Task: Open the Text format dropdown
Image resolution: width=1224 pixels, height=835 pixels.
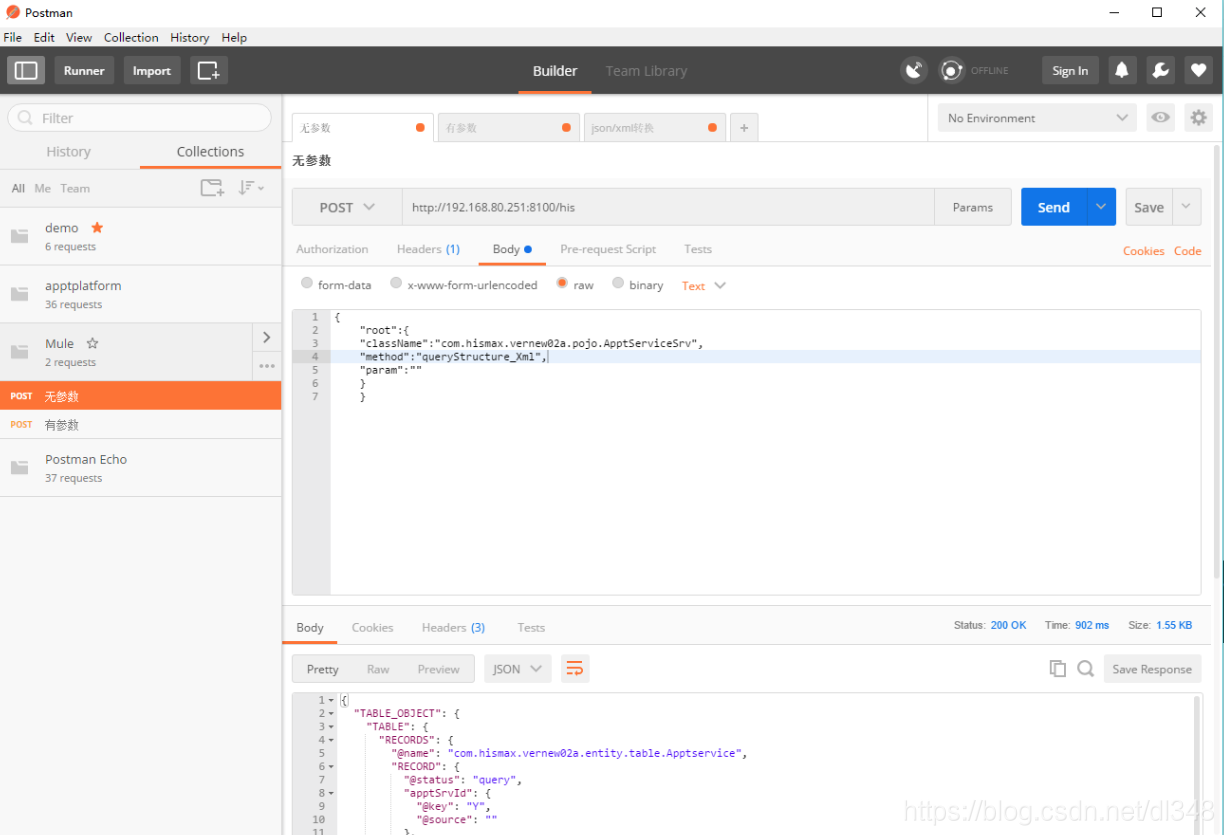Action: tap(704, 286)
